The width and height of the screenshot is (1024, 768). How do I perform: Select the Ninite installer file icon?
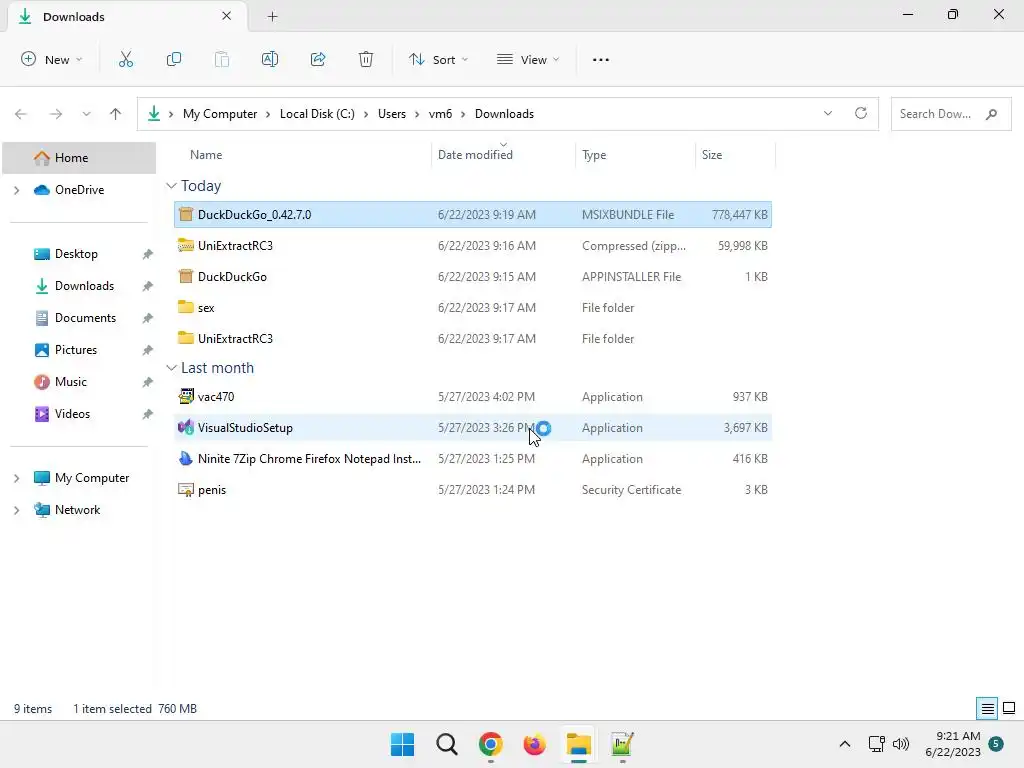coord(186,458)
